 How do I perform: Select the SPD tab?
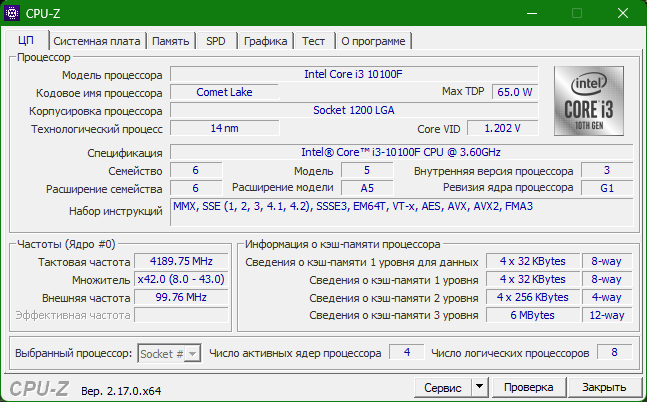[x=215, y=41]
